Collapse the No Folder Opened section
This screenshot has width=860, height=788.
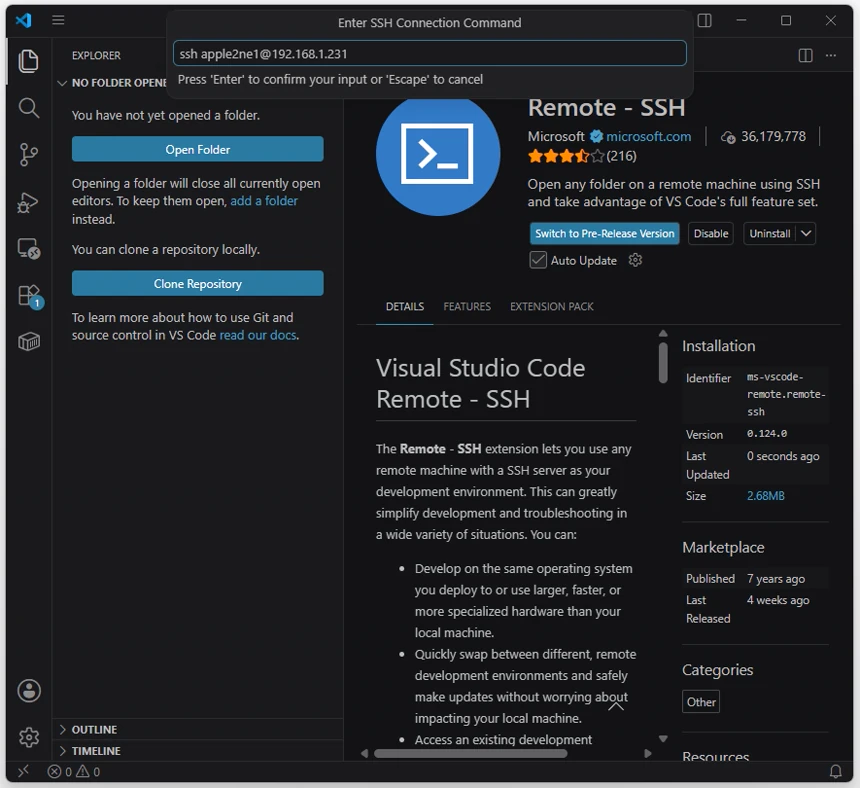[x=62, y=83]
